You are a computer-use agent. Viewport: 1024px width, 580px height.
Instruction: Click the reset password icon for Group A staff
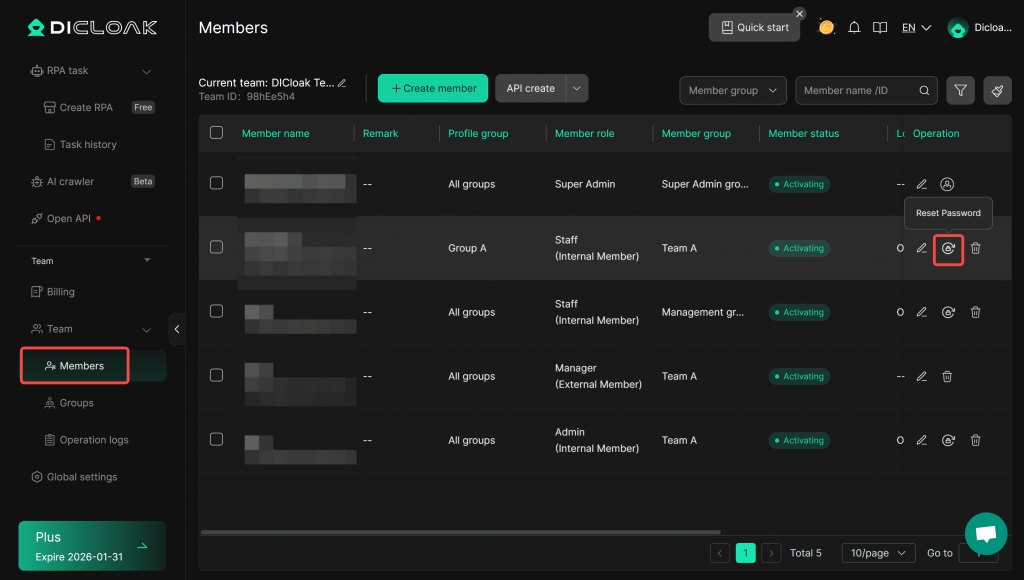coord(948,248)
